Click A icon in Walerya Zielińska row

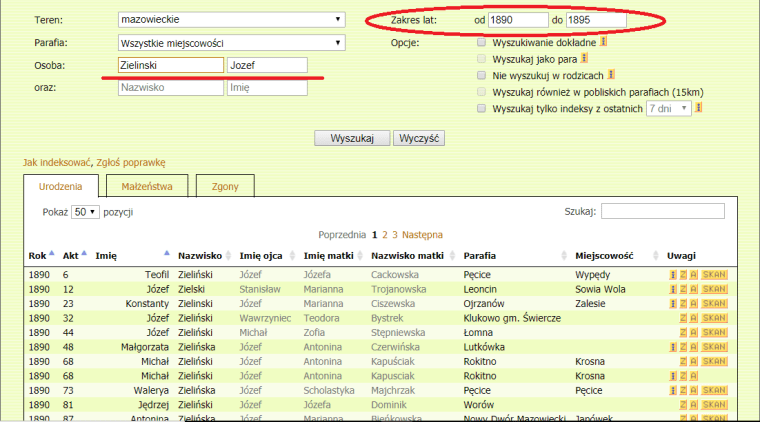pos(692,389)
